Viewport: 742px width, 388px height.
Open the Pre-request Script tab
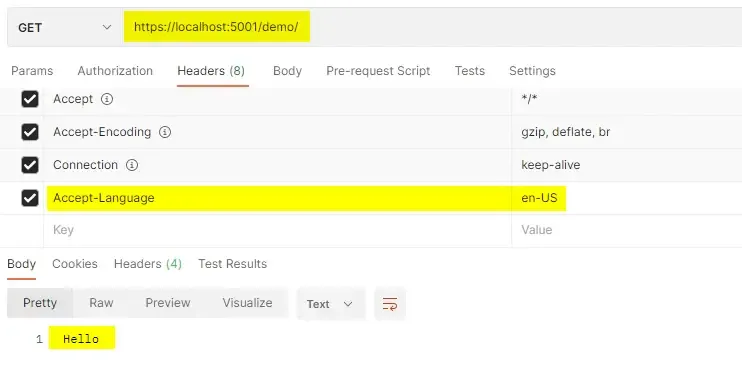point(378,71)
